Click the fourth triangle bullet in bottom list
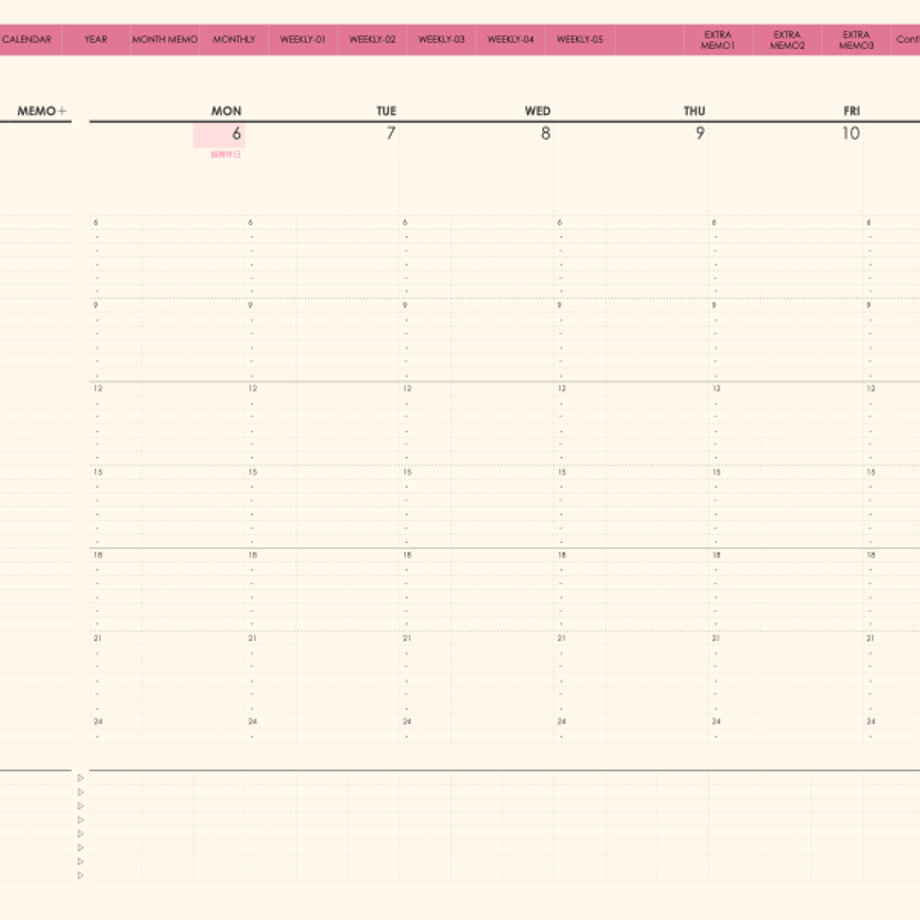Viewport: 920px width, 920px height. tap(81, 820)
